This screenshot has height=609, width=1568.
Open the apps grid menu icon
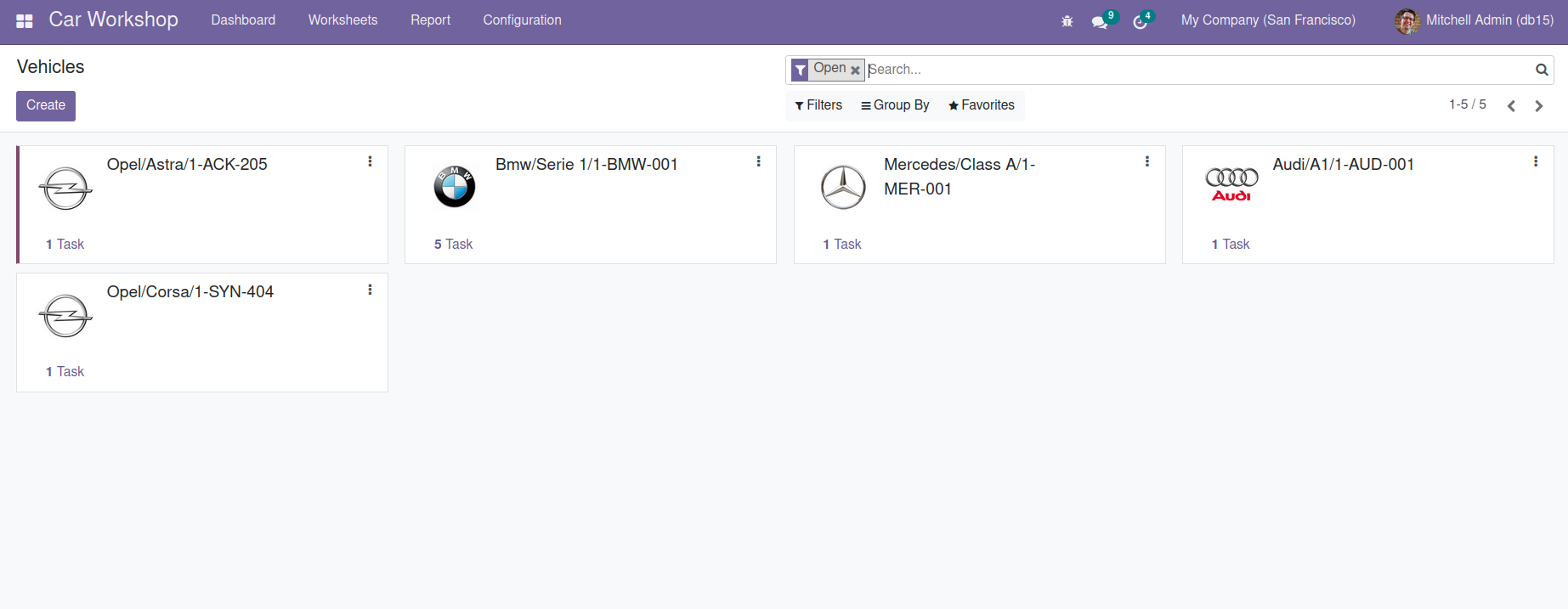[25, 20]
